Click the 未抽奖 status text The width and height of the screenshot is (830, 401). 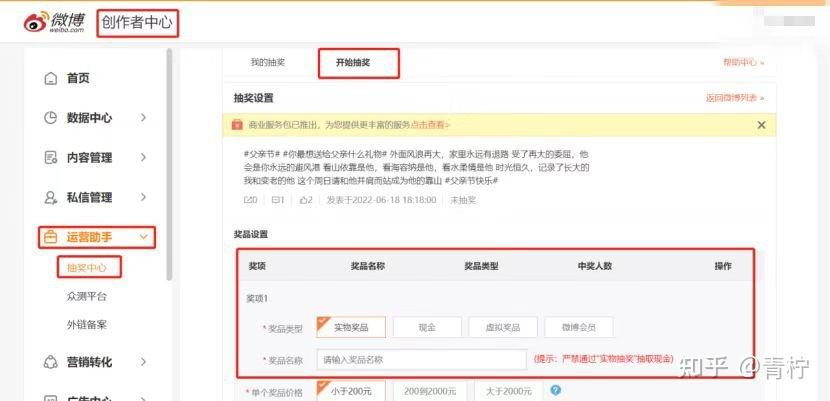463,200
